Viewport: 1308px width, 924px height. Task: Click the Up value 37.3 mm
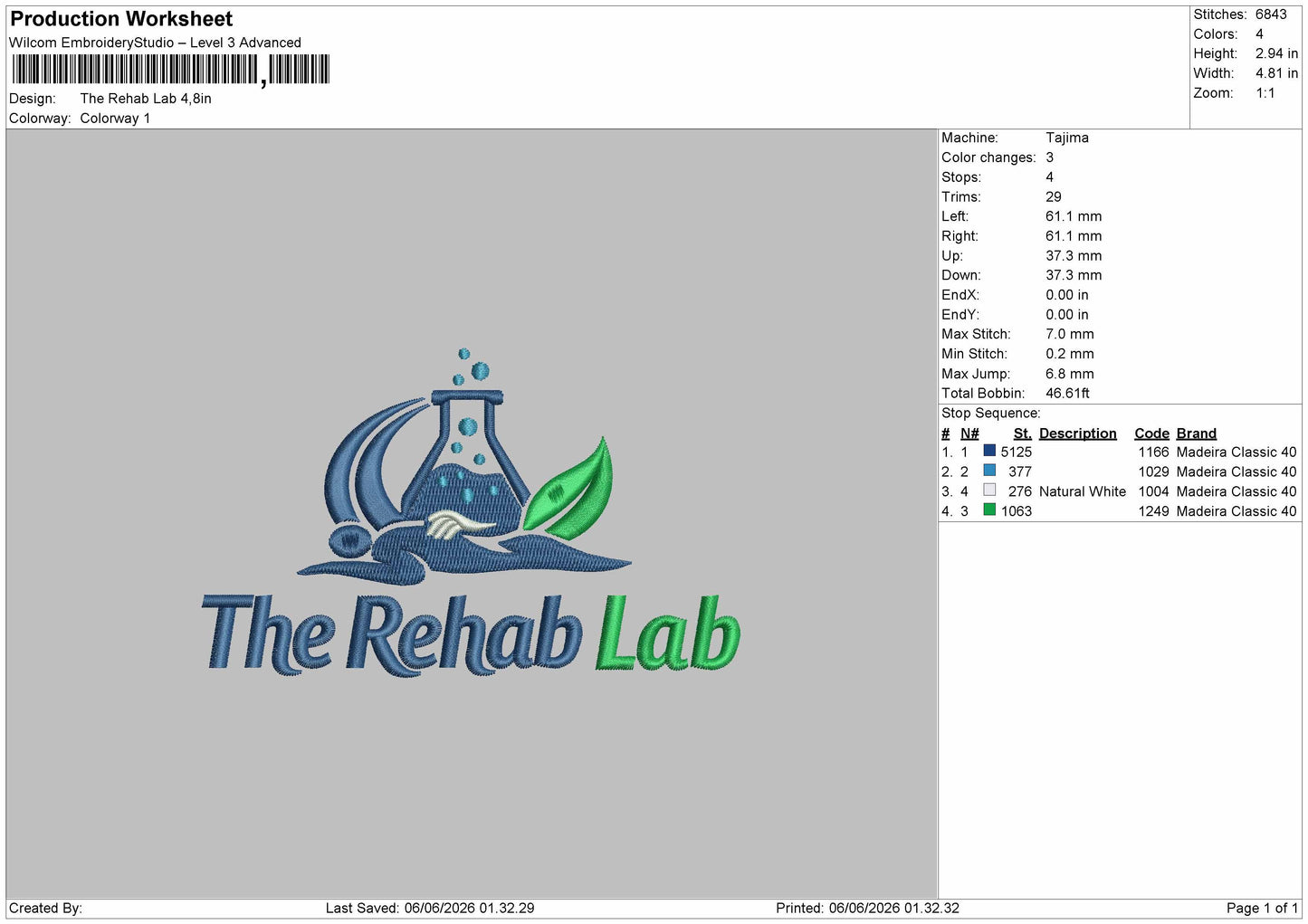click(1074, 256)
